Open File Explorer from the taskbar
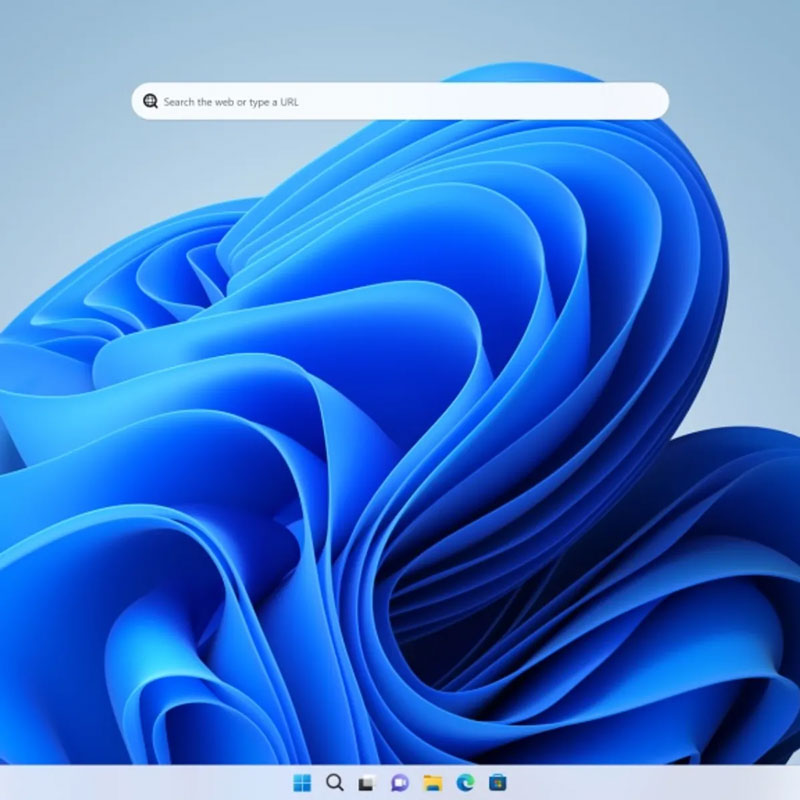This screenshot has width=800, height=800. [x=433, y=782]
